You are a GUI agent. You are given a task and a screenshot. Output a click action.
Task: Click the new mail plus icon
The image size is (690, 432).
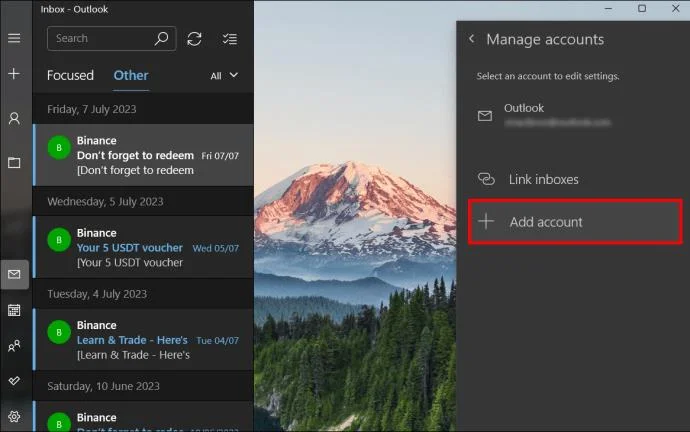click(14, 73)
